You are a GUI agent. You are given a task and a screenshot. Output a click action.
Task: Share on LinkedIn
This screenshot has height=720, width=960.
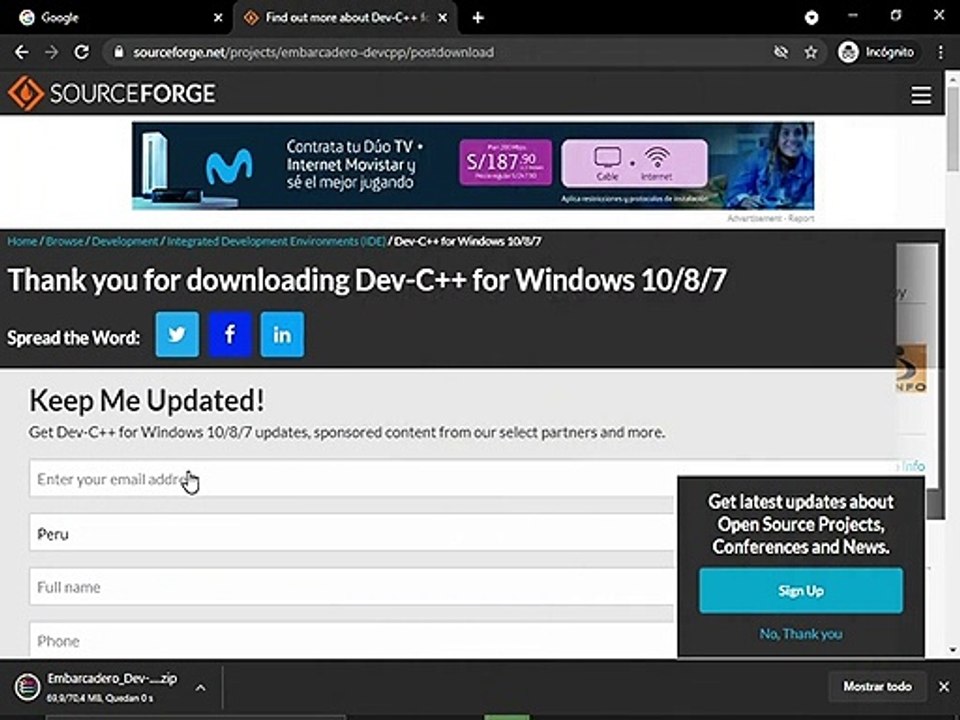[282, 334]
